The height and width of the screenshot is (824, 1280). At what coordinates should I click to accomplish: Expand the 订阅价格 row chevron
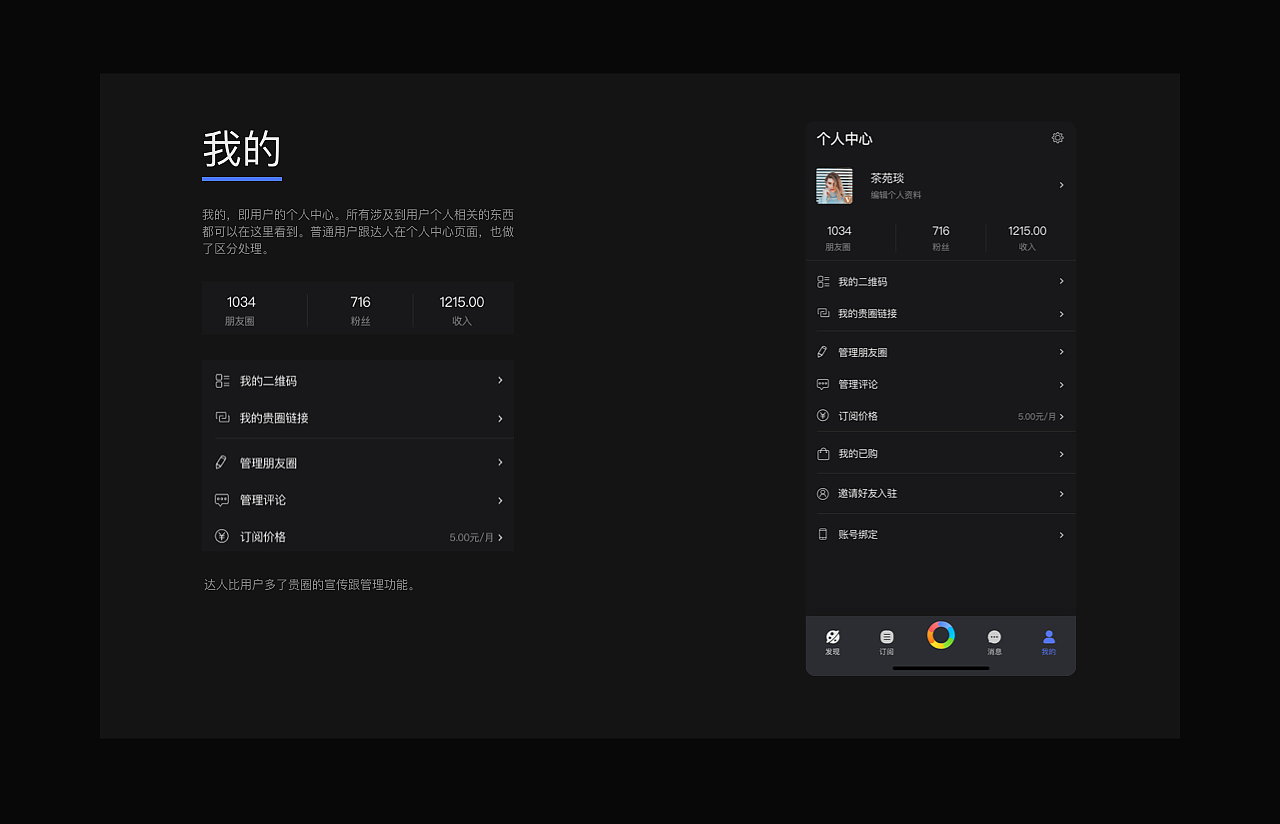1061,415
